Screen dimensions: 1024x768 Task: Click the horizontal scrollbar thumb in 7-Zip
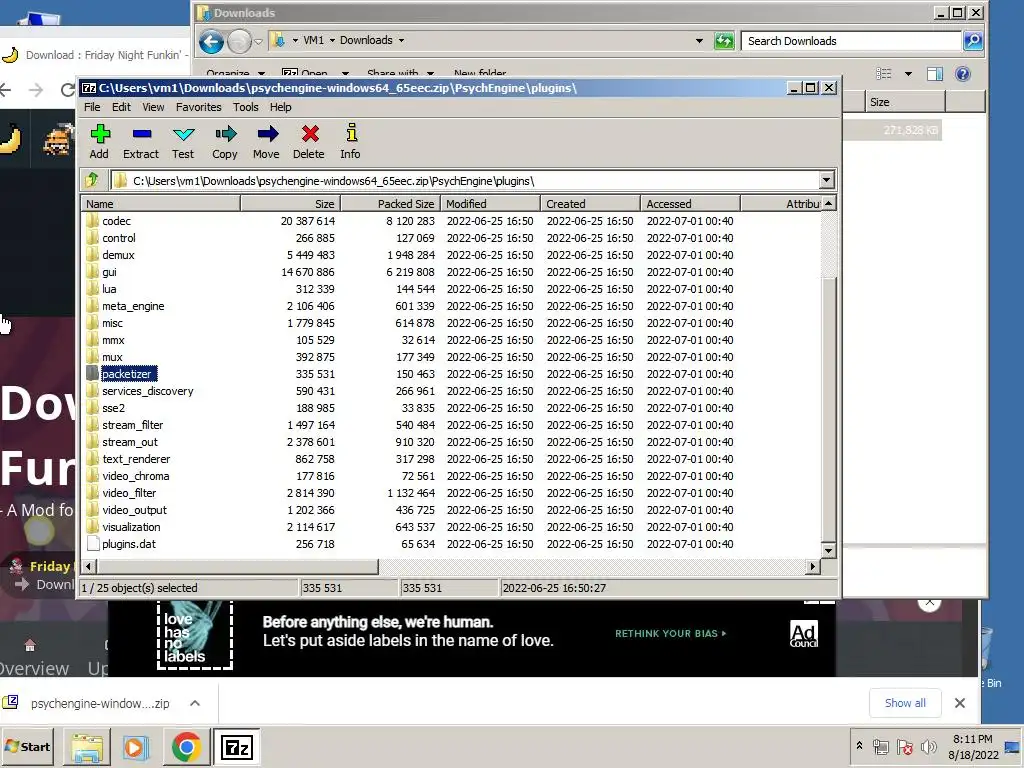click(237, 567)
